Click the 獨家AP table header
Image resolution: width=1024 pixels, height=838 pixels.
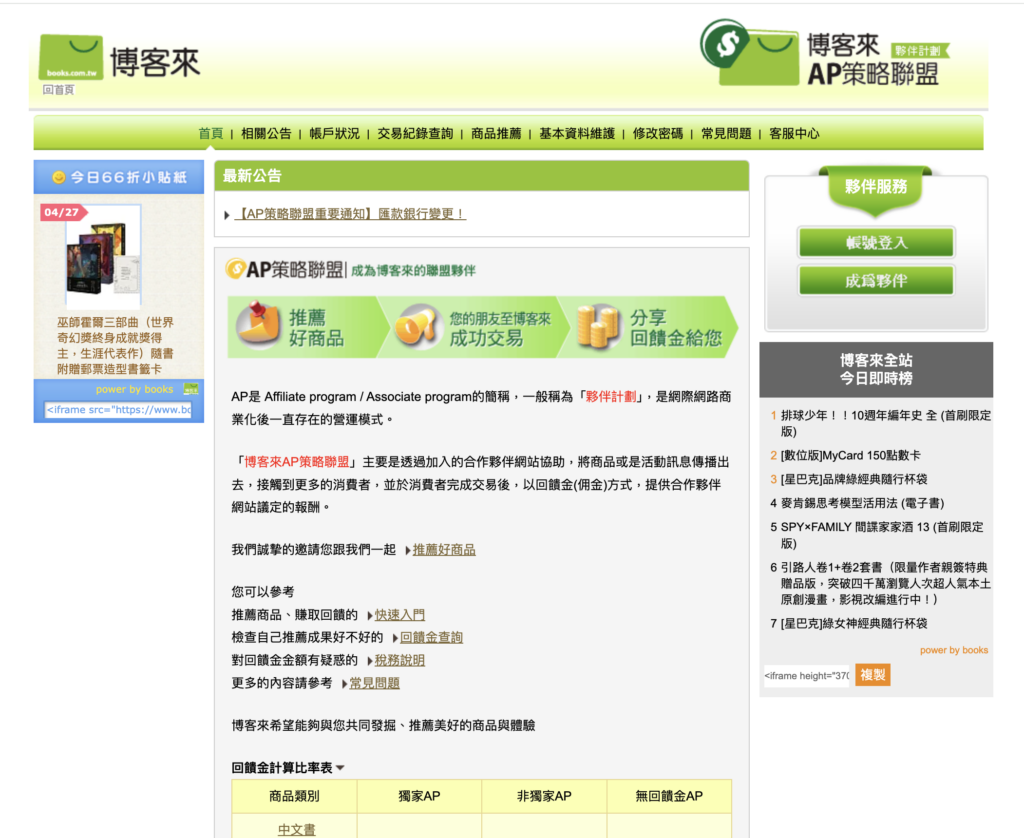pos(419,796)
